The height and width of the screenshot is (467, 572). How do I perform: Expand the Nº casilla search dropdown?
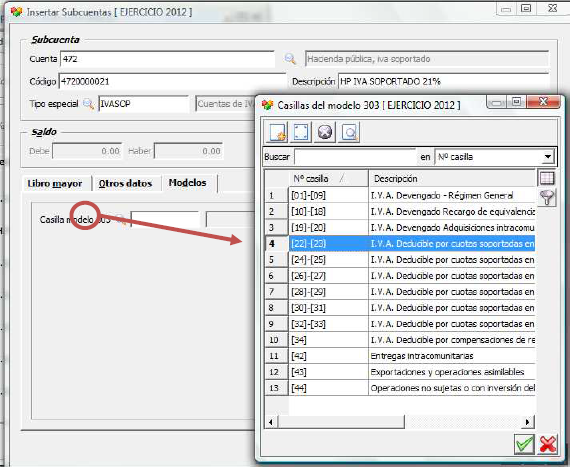(x=548, y=157)
